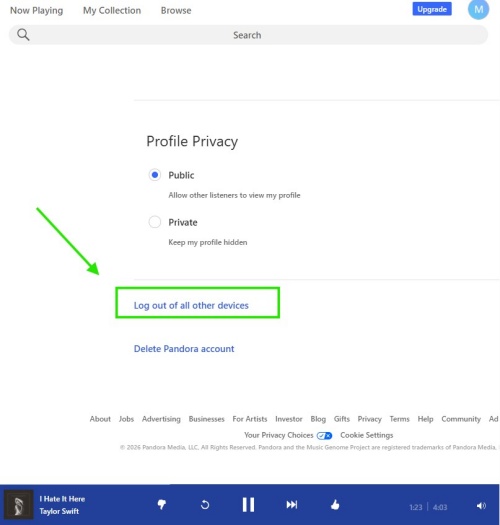Screen dimensions: 500x525
Task: Click the elapsed time 1:23
Action: pos(416,507)
